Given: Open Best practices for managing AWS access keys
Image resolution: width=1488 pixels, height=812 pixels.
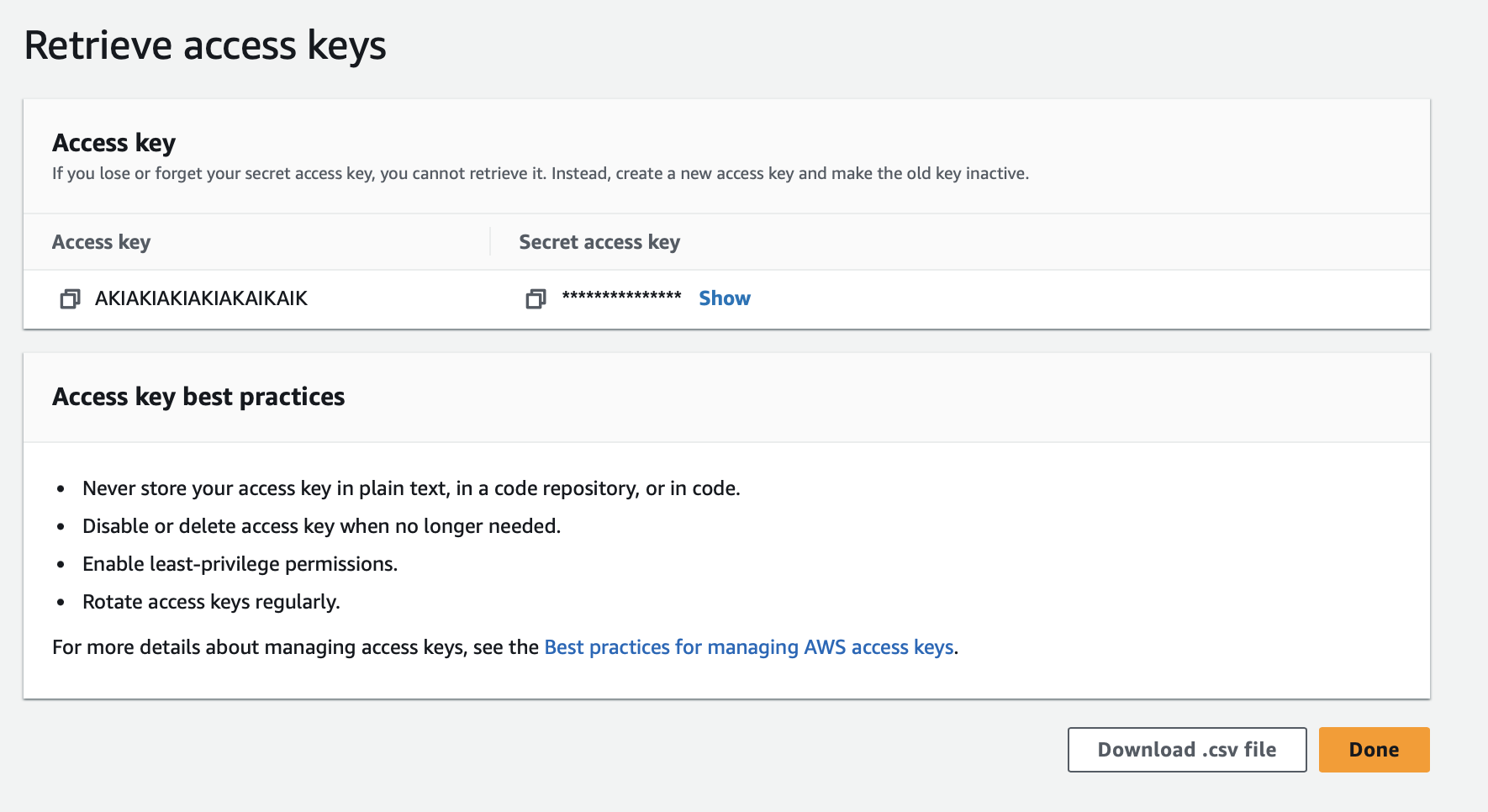Looking at the screenshot, I should coord(748,647).
